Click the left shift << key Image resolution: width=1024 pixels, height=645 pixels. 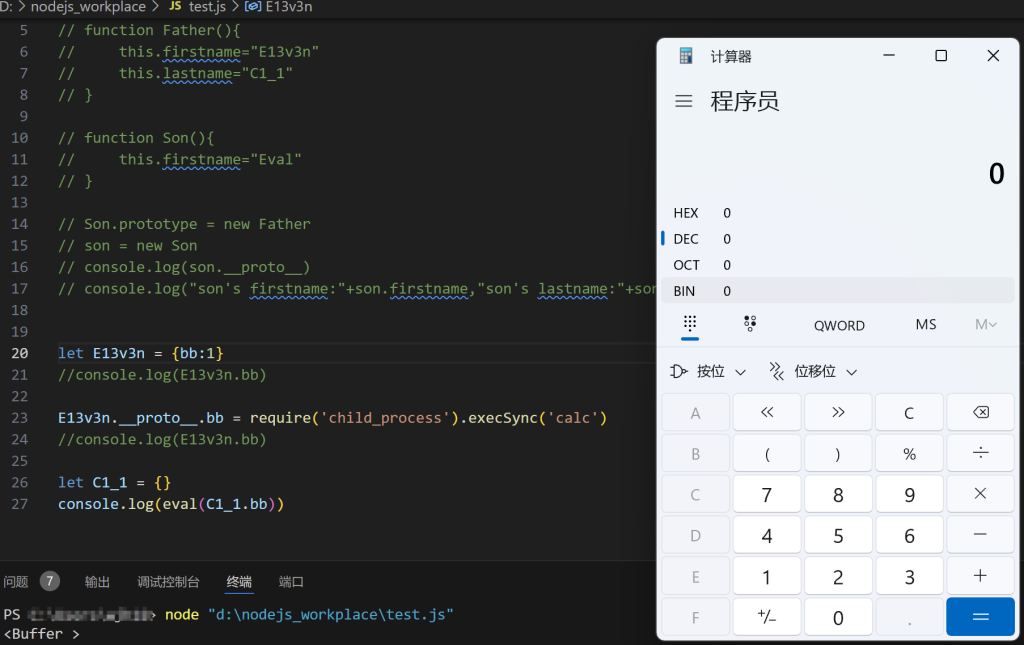[x=767, y=413]
